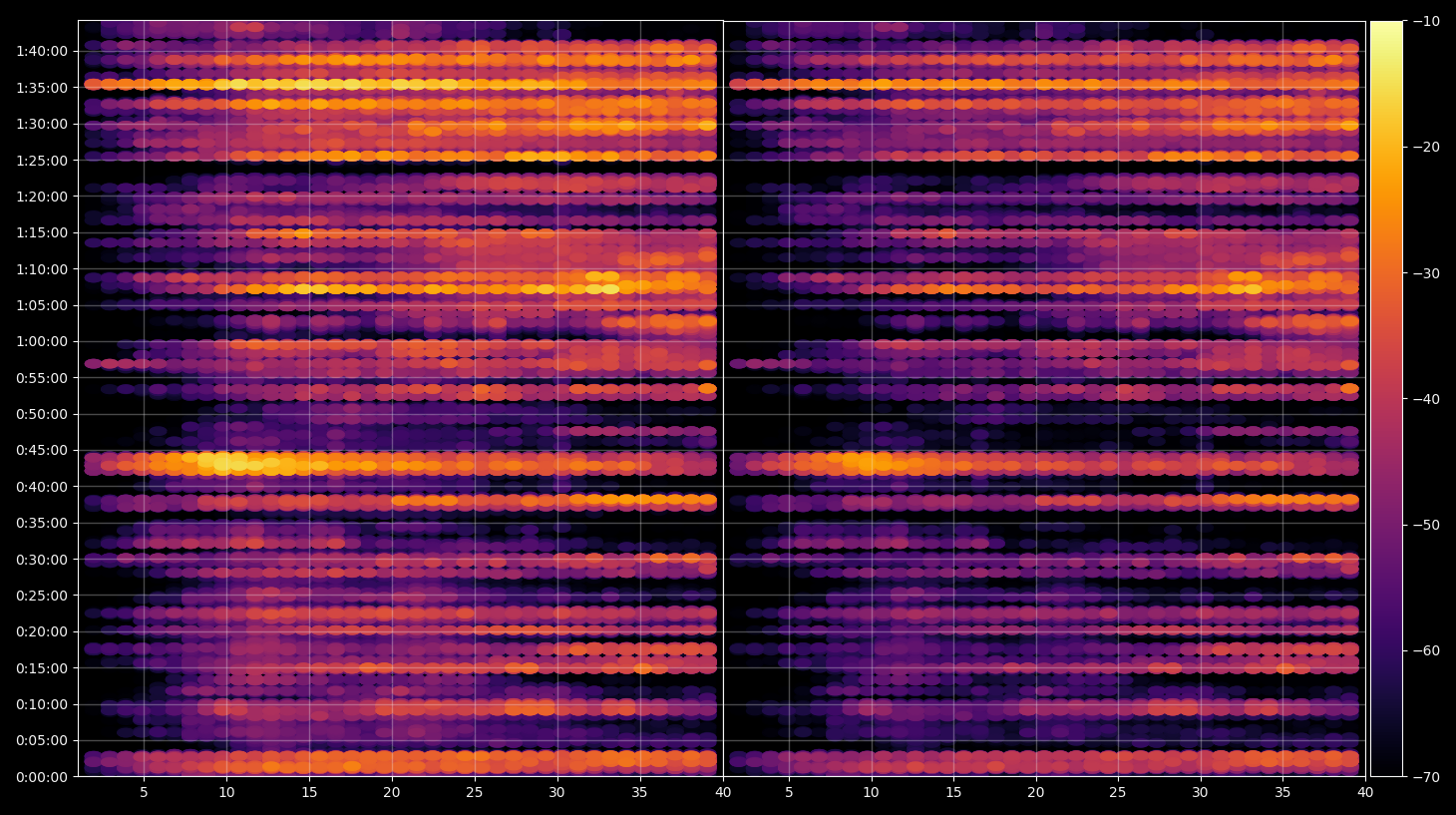
Task: Click the y-axis label 0:30:00
Action: tap(42, 560)
